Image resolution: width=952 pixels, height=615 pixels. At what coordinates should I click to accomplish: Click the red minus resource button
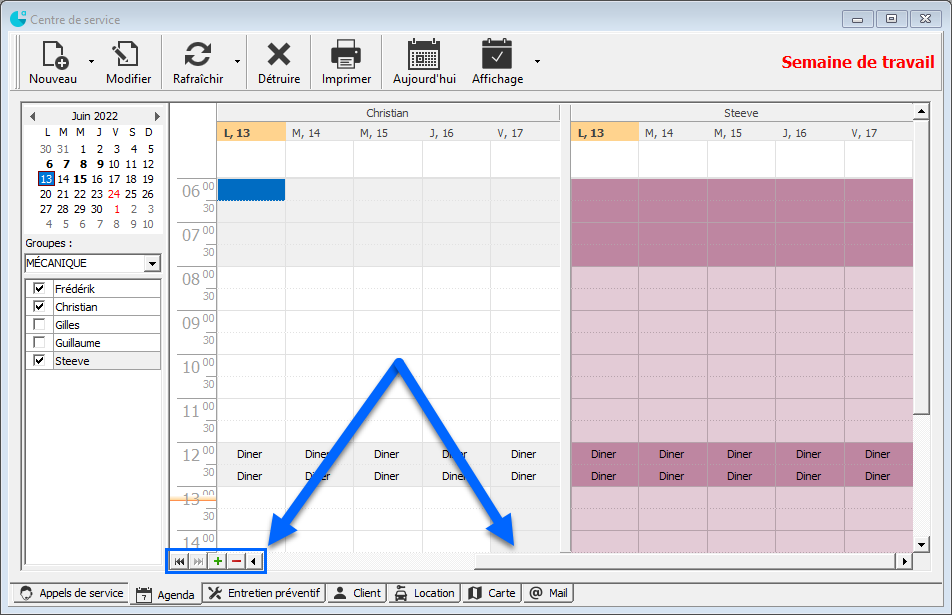click(x=236, y=562)
